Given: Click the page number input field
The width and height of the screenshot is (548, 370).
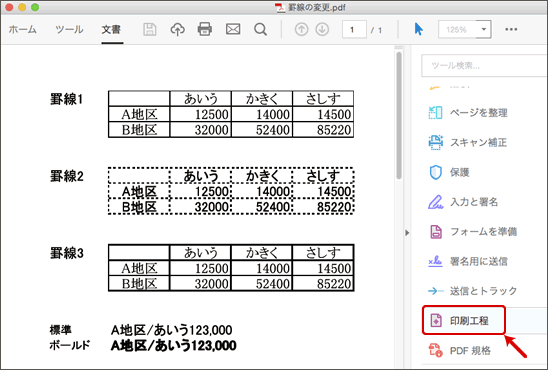Looking at the screenshot, I should [x=354, y=30].
